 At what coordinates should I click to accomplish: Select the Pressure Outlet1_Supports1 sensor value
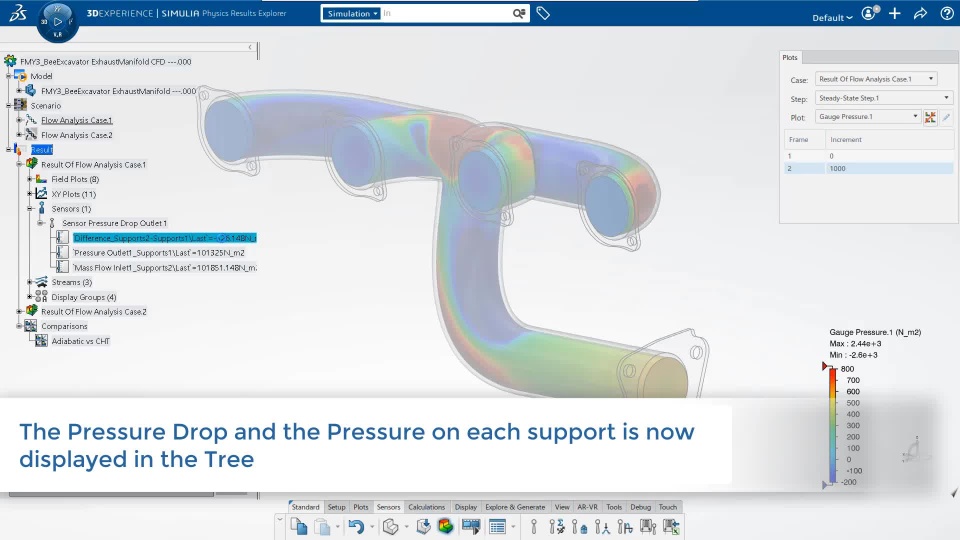(159, 253)
